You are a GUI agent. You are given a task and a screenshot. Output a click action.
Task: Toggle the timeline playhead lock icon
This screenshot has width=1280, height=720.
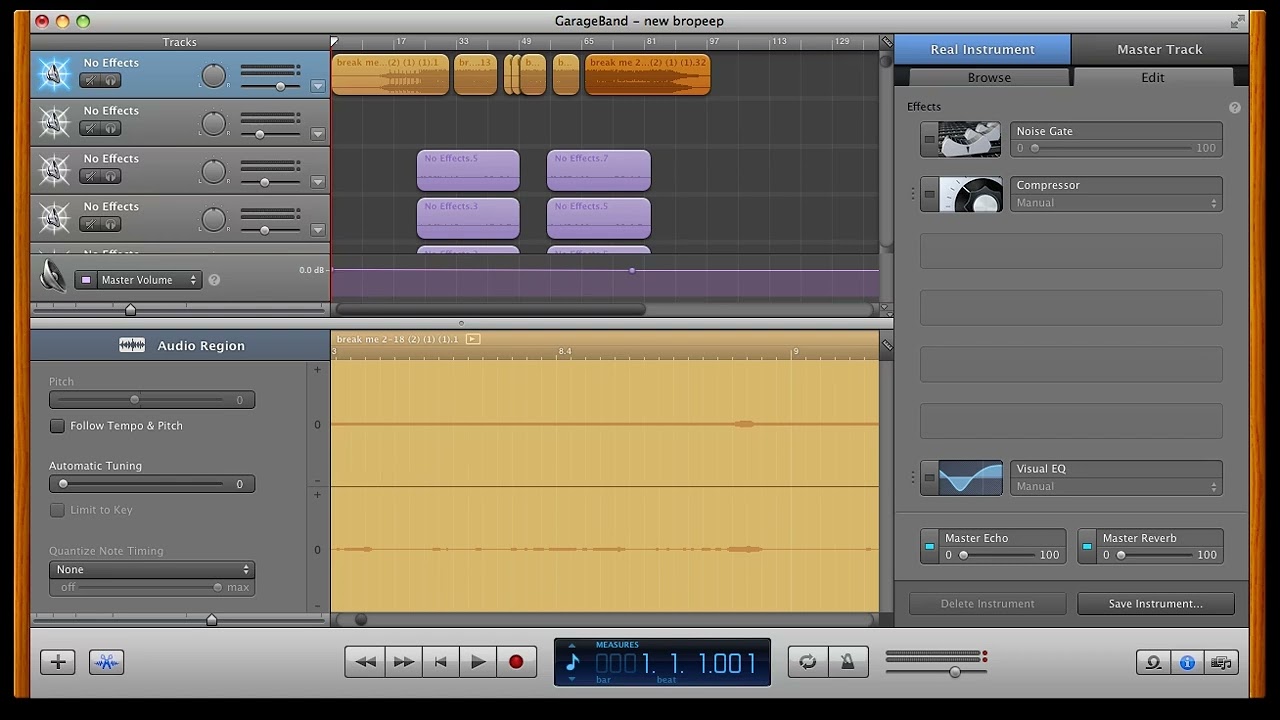[886, 42]
